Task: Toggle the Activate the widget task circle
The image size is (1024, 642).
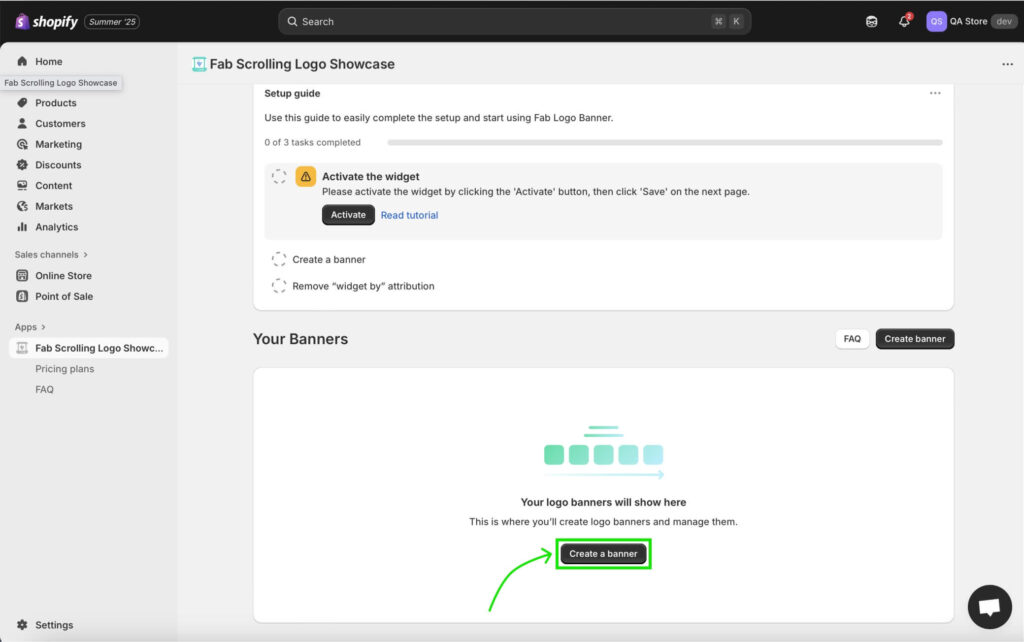Action: [x=279, y=176]
